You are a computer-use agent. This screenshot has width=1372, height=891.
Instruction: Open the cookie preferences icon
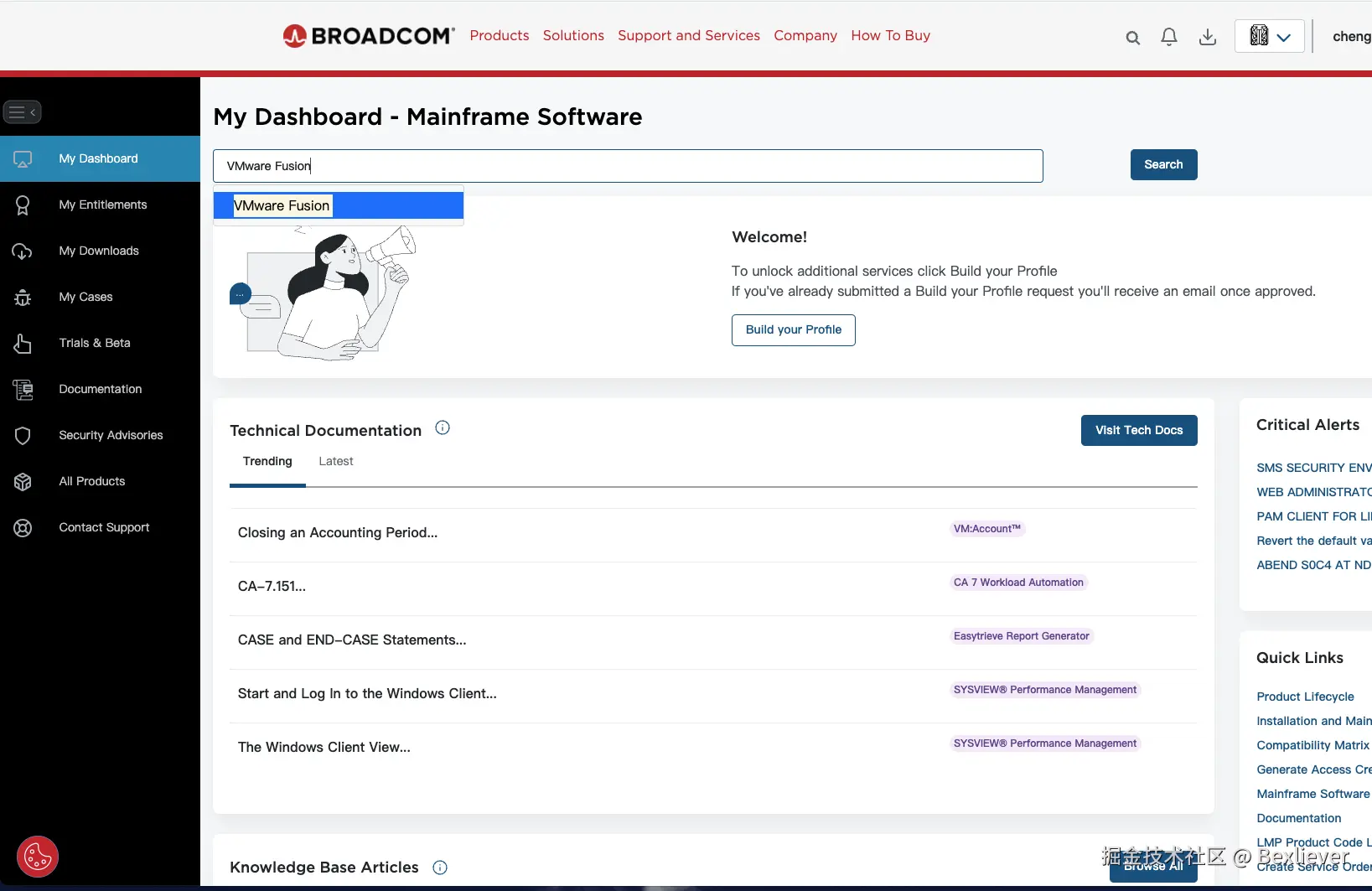tap(38, 857)
